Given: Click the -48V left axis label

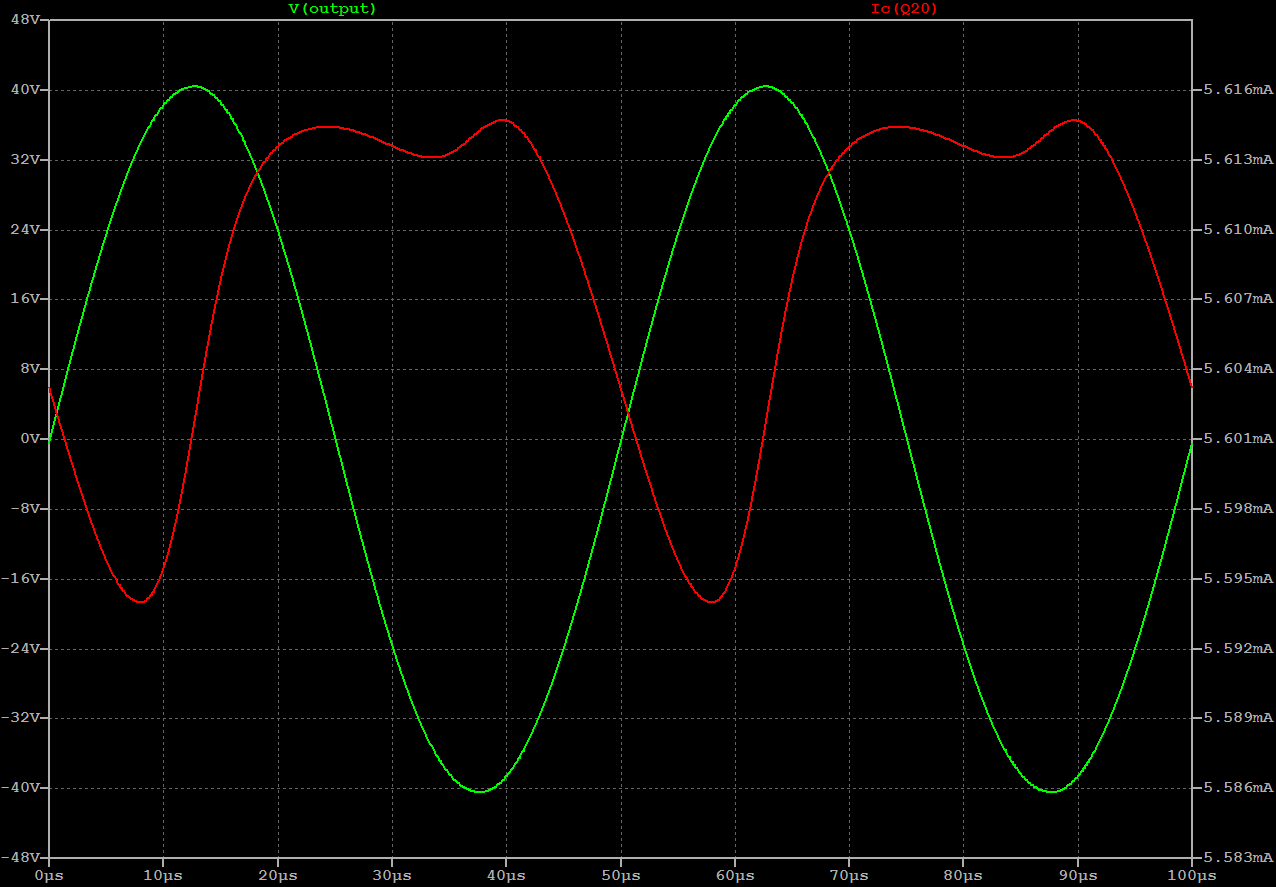Looking at the screenshot, I should tap(20, 858).
